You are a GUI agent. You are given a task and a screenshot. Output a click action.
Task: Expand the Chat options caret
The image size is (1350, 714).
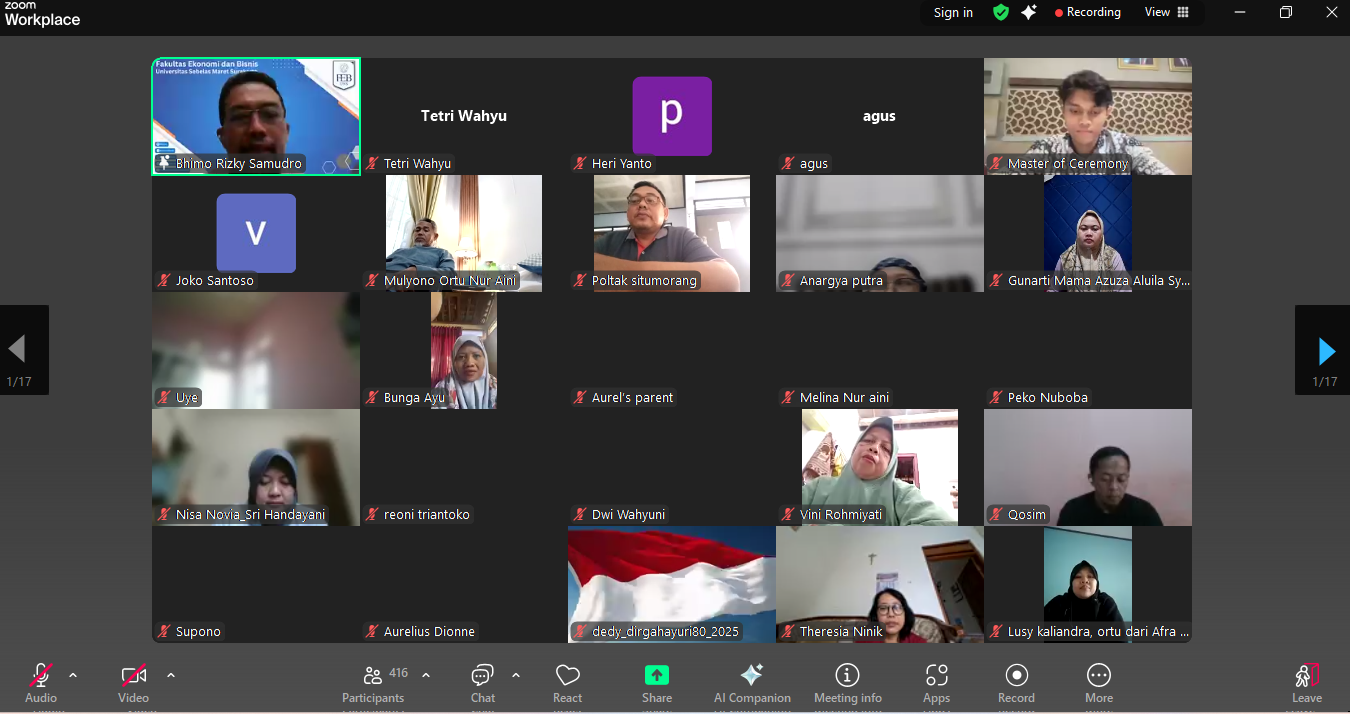pyautogui.click(x=516, y=675)
